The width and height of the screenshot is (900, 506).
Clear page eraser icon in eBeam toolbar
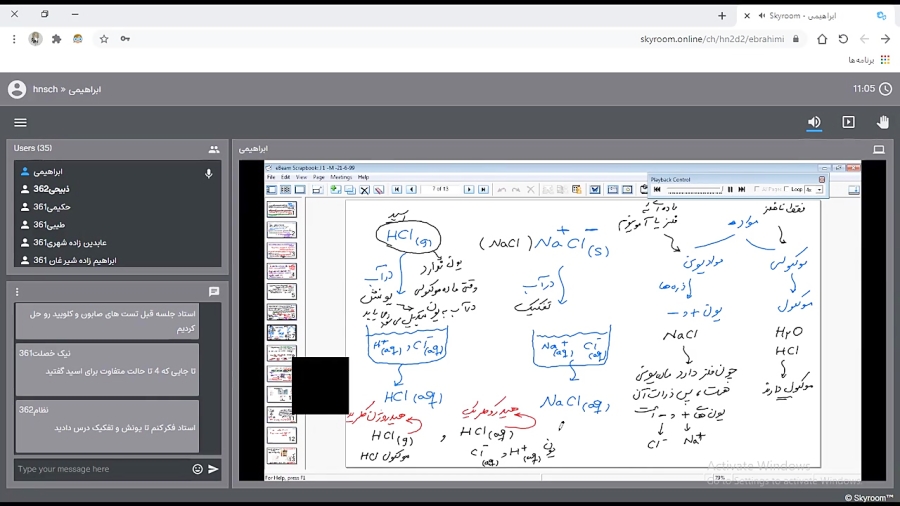(x=379, y=190)
